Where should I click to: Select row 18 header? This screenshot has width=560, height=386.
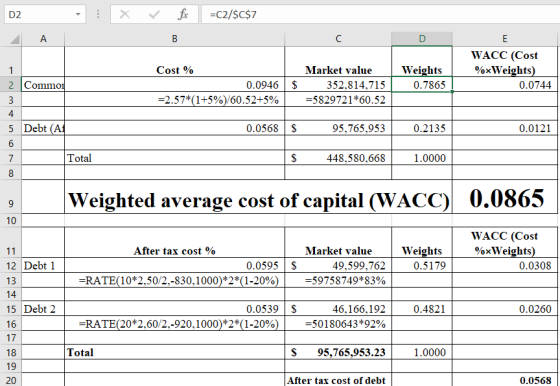coord(11,352)
